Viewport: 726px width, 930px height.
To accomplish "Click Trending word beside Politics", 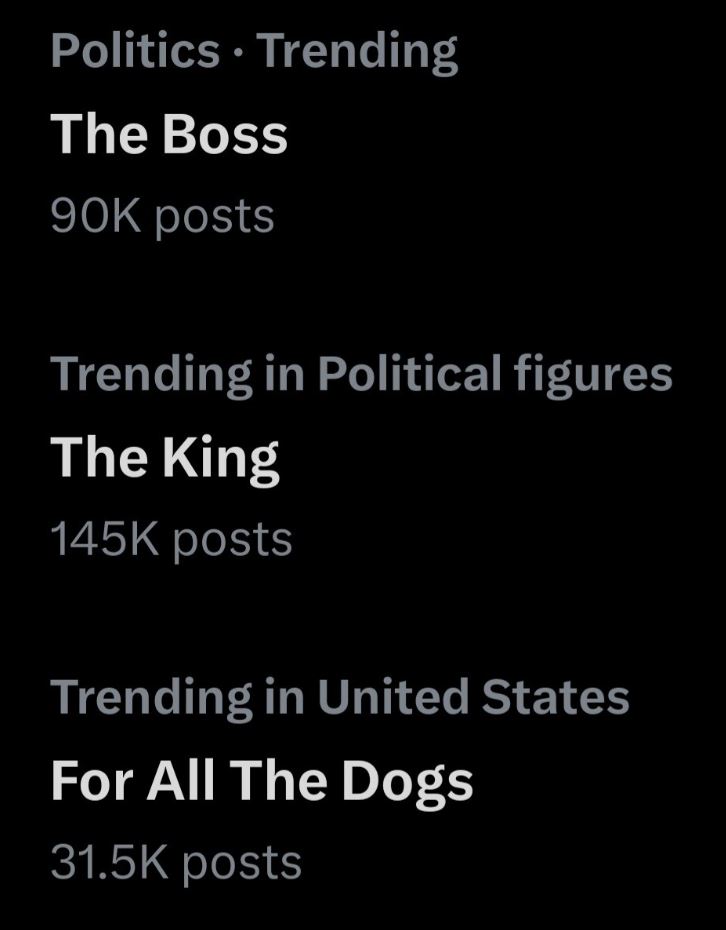I will pyautogui.click(x=358, y=53).
